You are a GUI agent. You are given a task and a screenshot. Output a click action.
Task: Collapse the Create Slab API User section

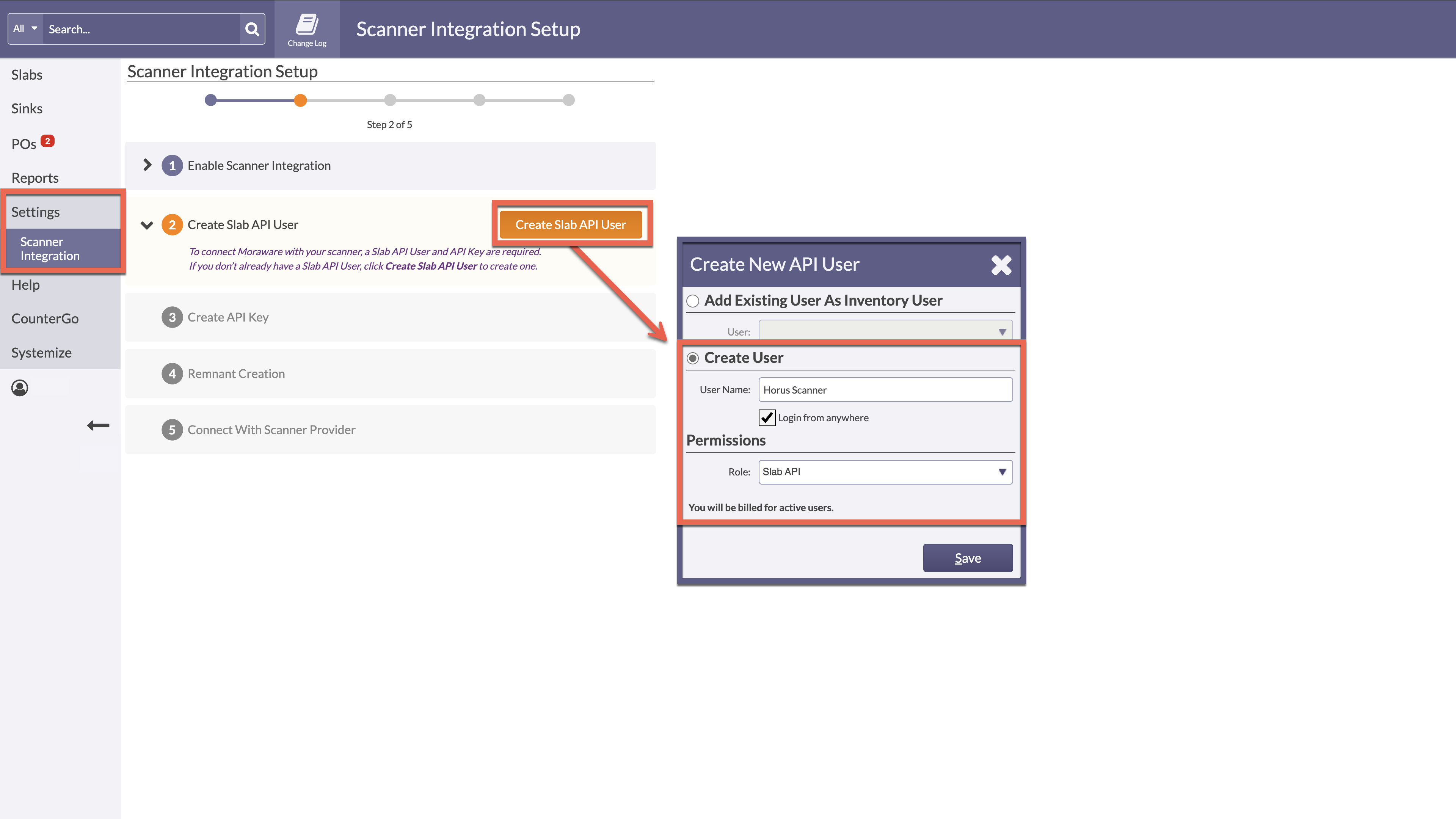click(x=146, y=224)
